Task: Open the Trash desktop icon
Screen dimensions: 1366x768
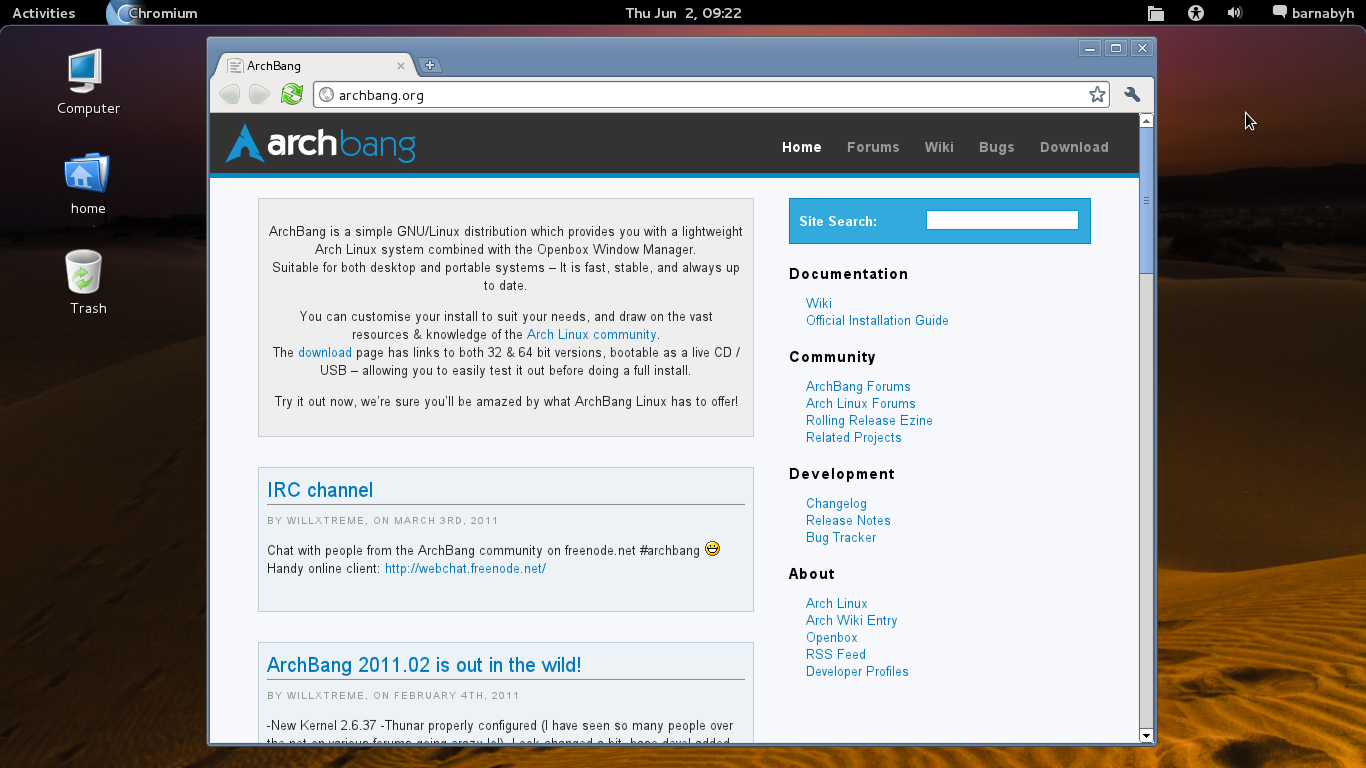Action: tap(88, 283)
